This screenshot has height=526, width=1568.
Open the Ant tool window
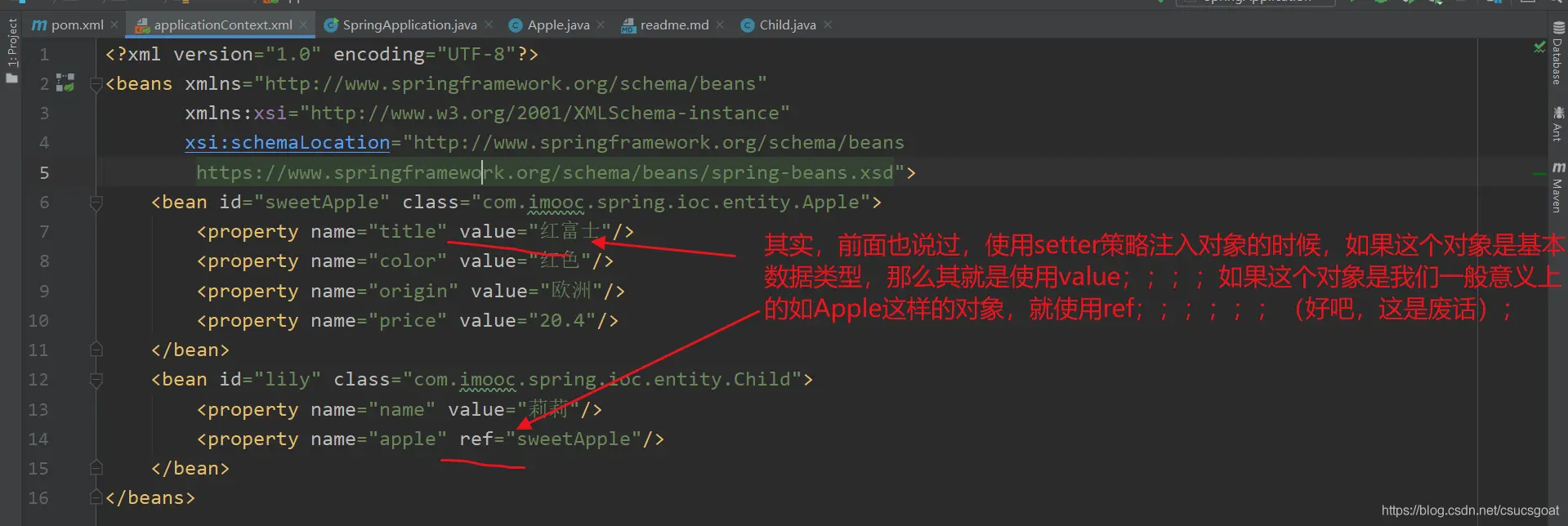coord(1557,124)
